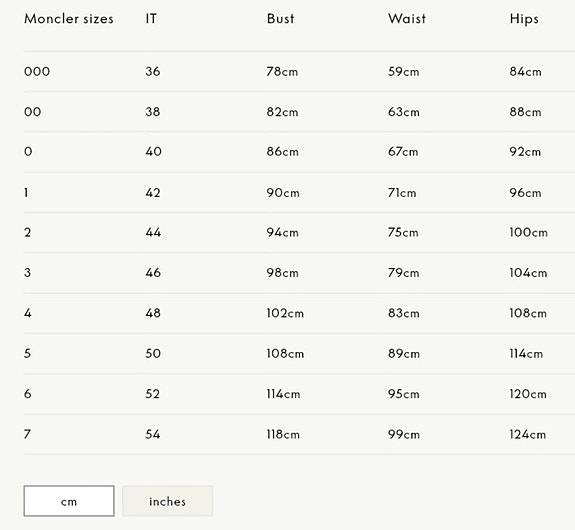Viewport: 575px width, 530px height.
Task: Select the cm unit button
Action: pyautogui.click(x=69, y=501)
